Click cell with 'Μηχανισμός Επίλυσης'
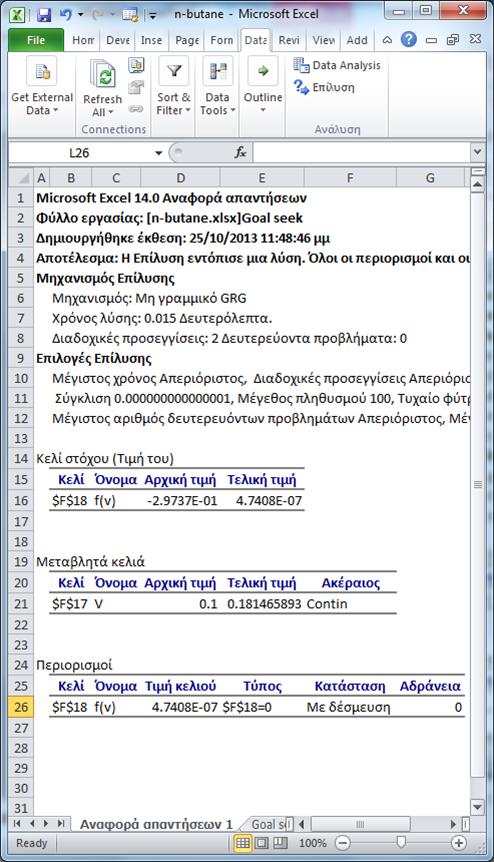494x862 pixels. 106,278
